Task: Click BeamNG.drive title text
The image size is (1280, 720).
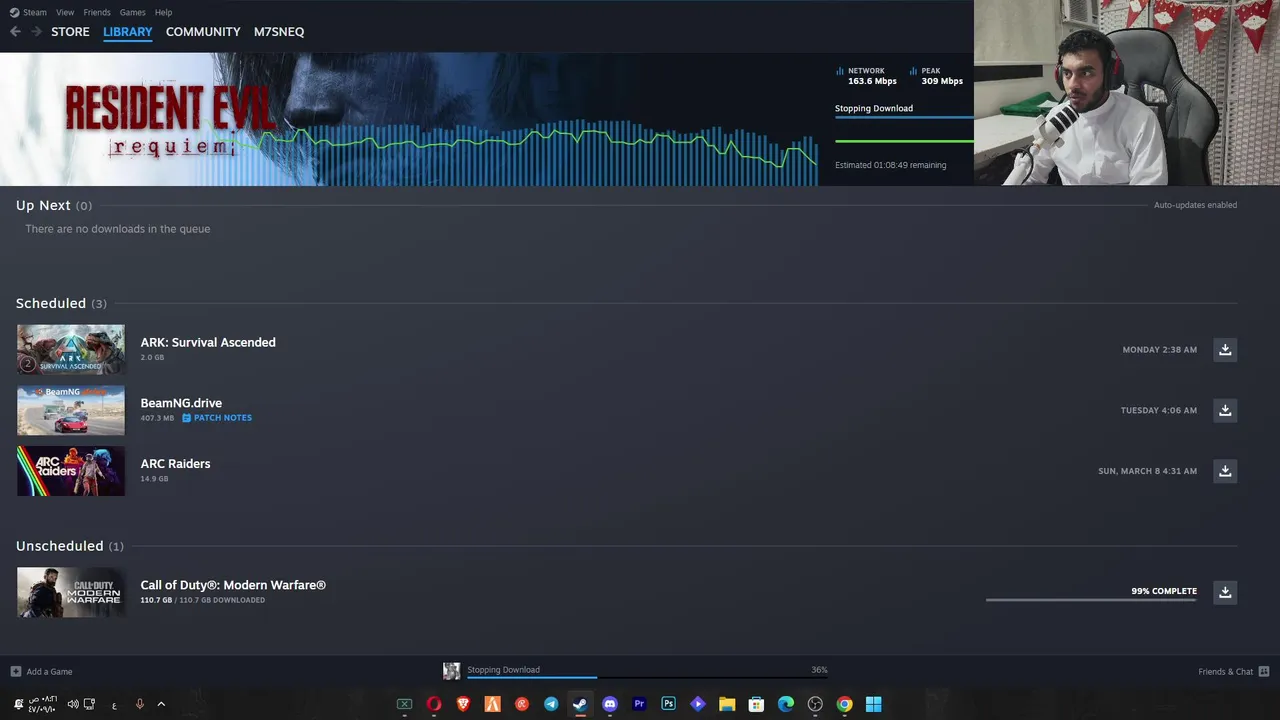Action: pyautogui.click(x=181, y=403)
